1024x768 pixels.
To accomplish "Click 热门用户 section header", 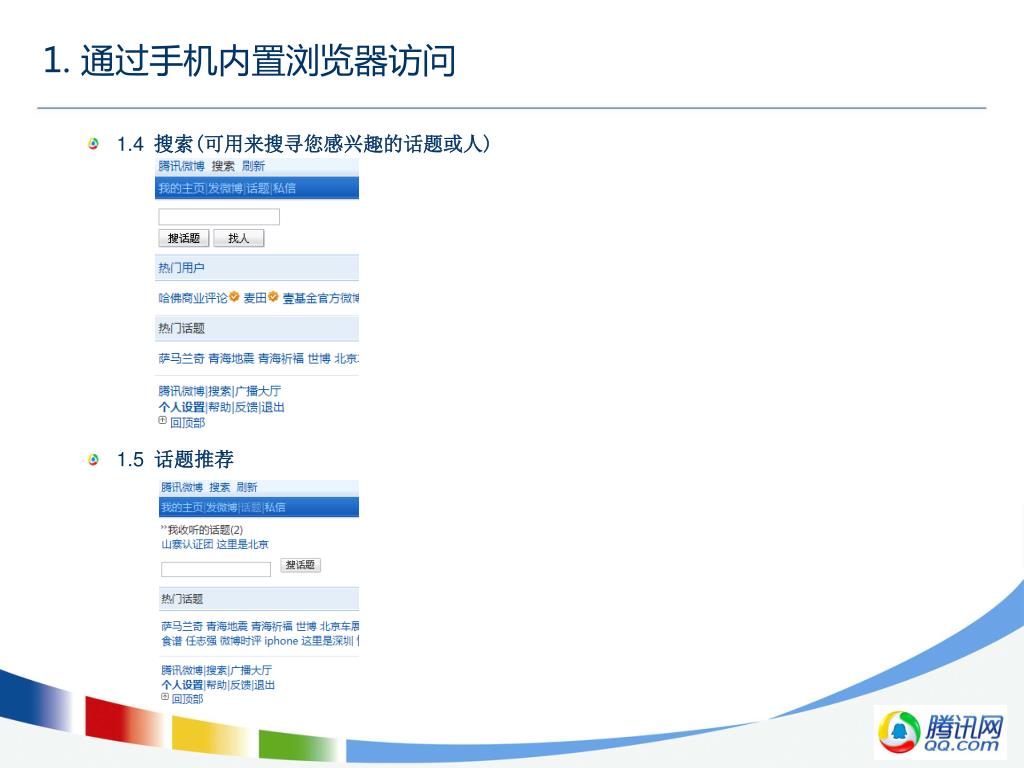I will [x=257, y=268].
